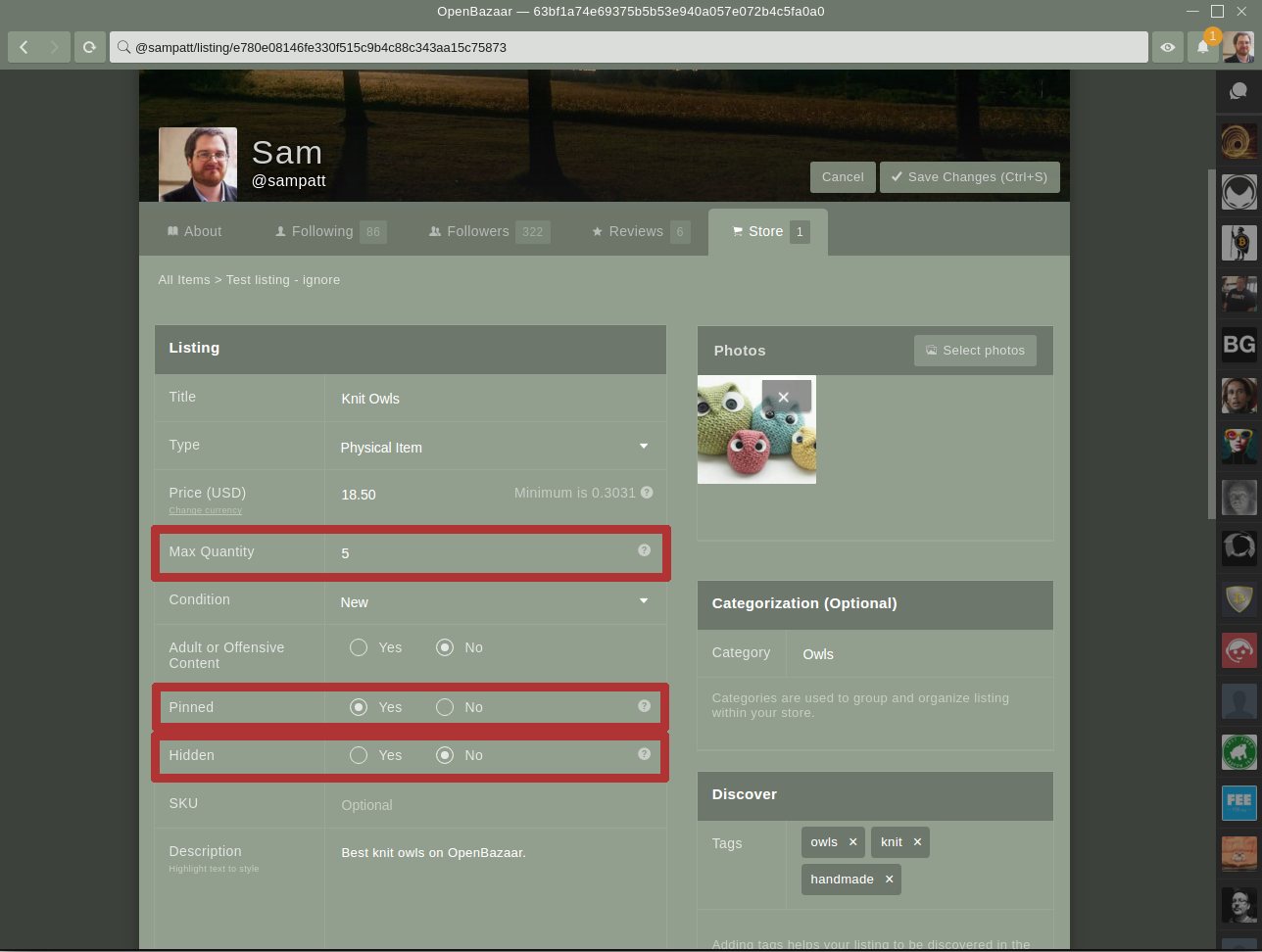Screen dimensions: 1262x952
Task: Click the back navigation arrow
Action: point(24,47)
